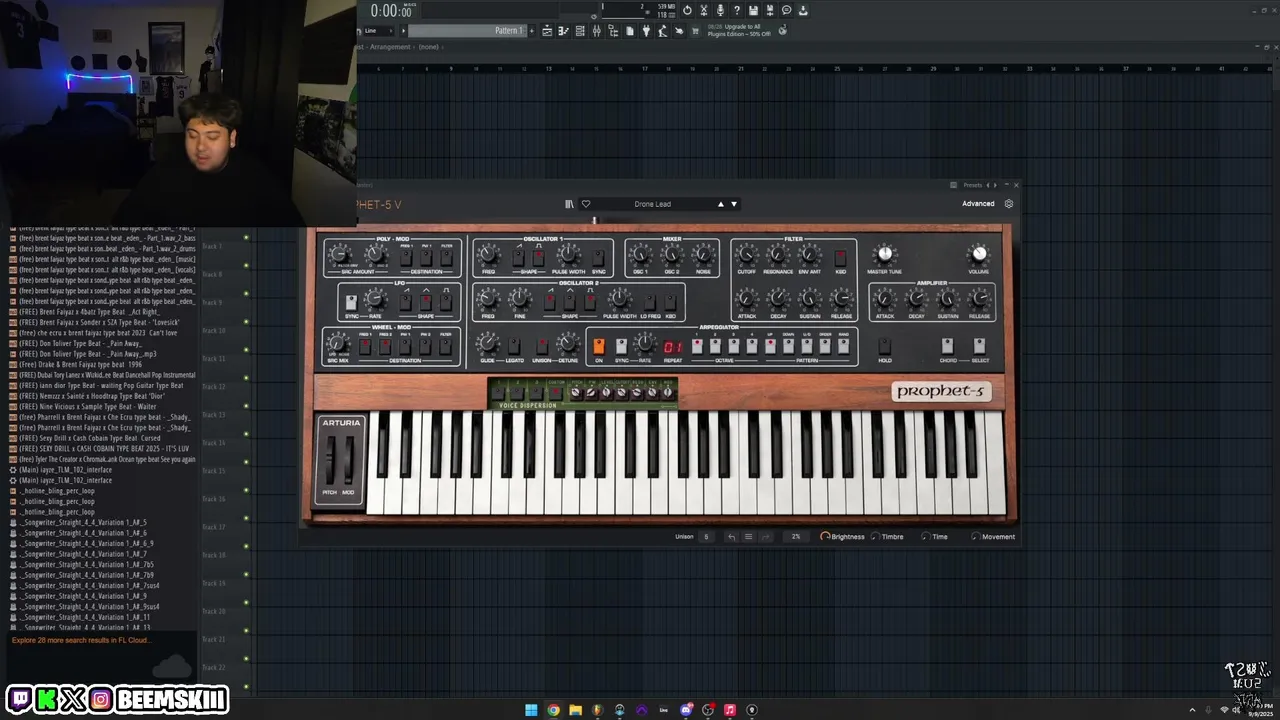Click the project picker icon beside the plug icon
Viewport: 1280px width, 720px height.
(x=662, y=31)
